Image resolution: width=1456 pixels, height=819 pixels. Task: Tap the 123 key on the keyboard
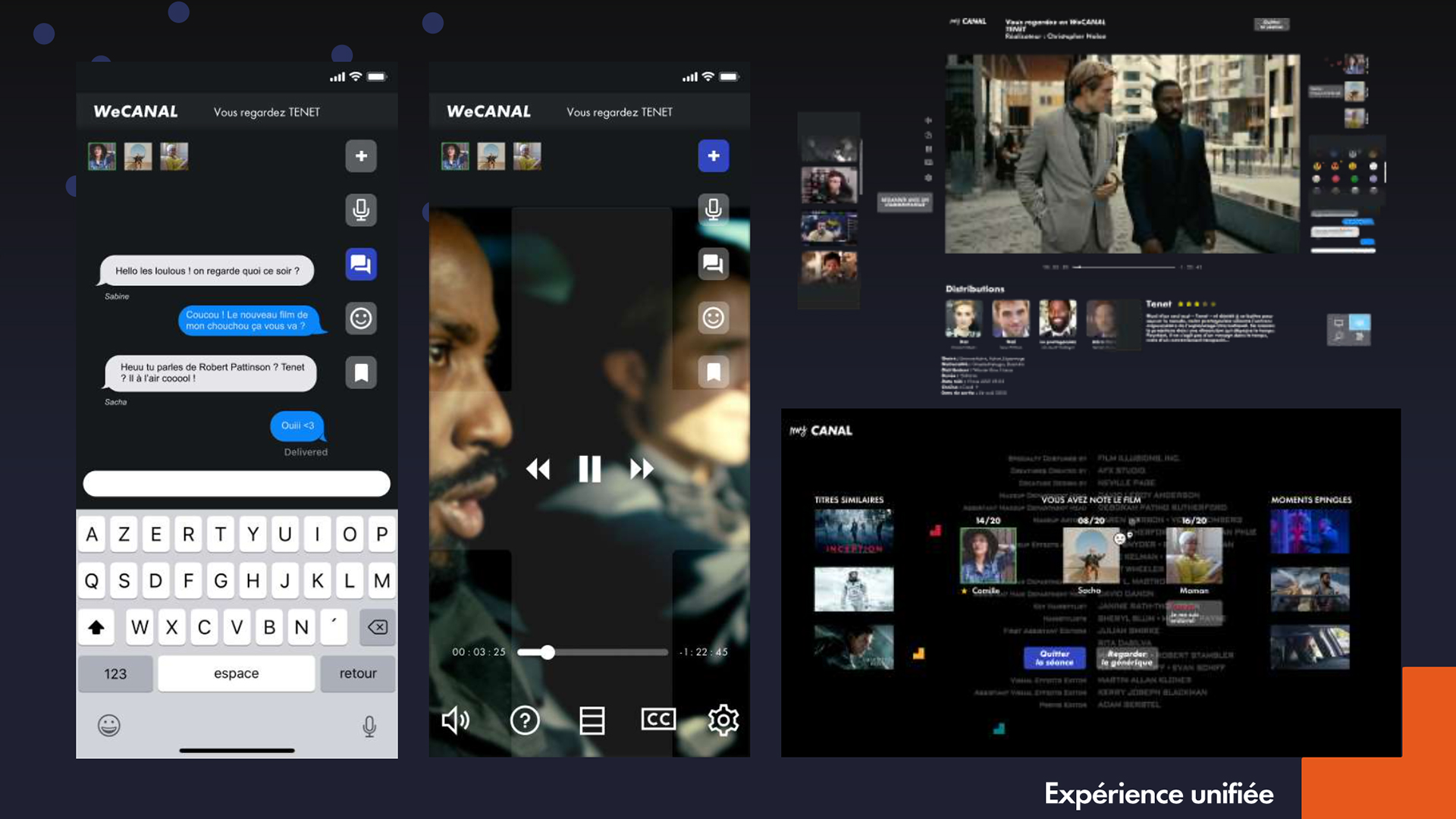pos(115,673)
